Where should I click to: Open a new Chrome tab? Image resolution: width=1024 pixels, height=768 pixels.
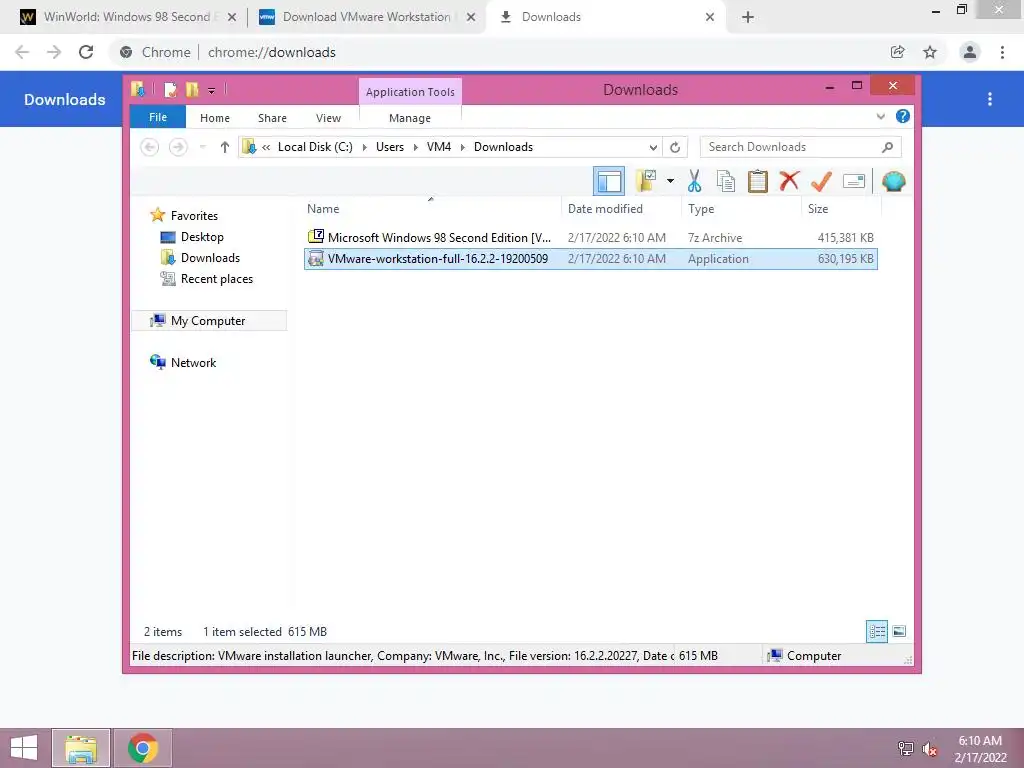pyautogui.click(x=748, y=17)
